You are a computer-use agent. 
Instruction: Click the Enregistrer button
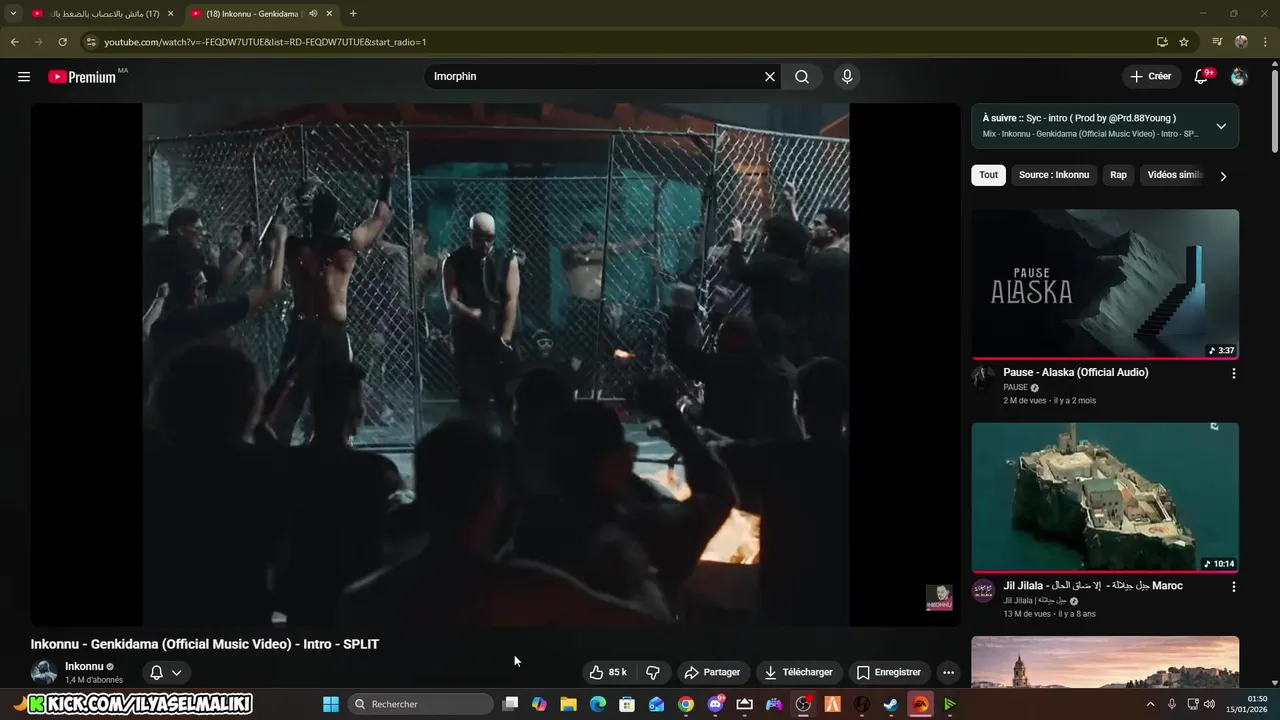[889, 672]
